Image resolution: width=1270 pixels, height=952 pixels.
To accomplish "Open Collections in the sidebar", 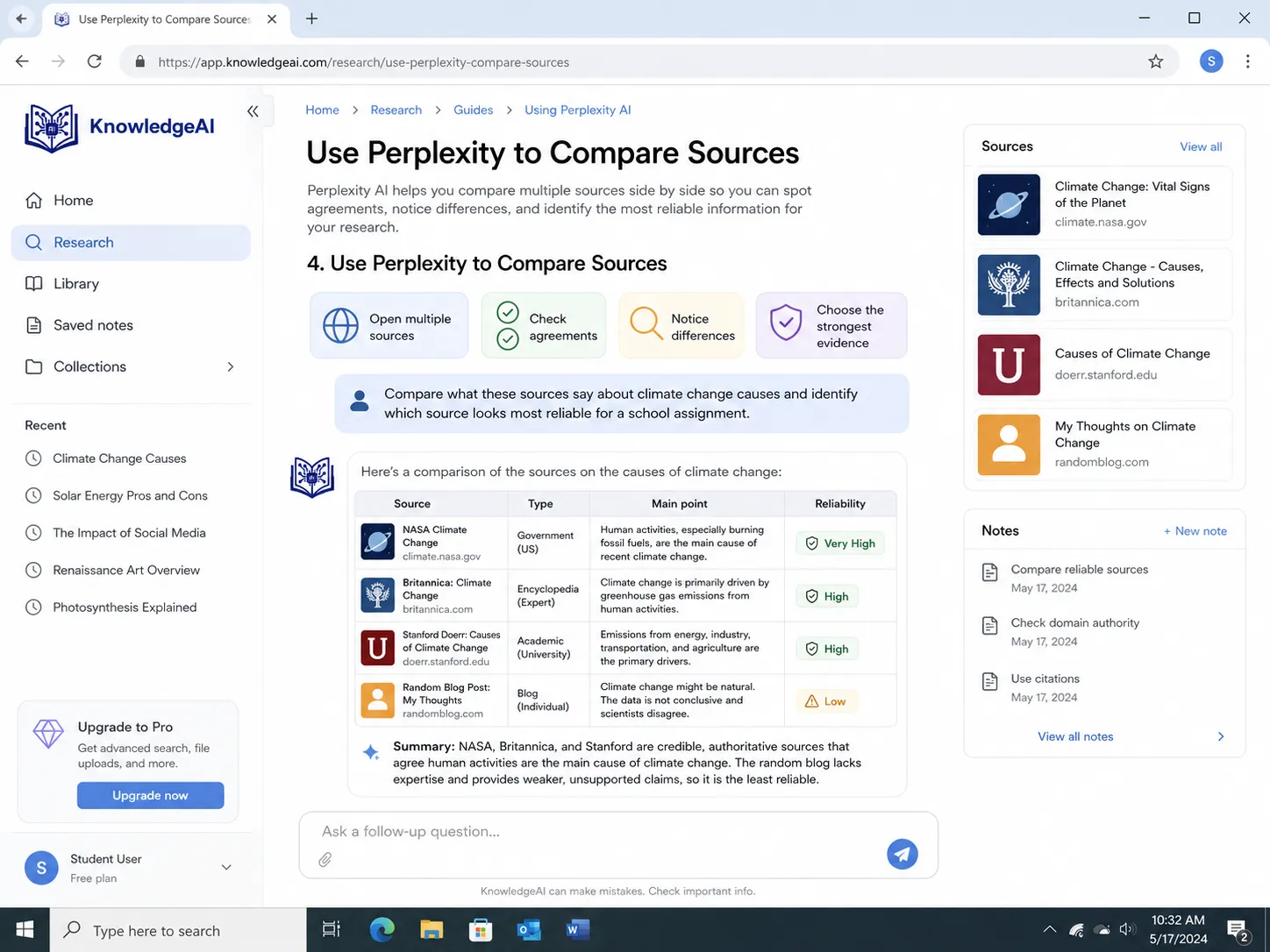I will point(131,366).
